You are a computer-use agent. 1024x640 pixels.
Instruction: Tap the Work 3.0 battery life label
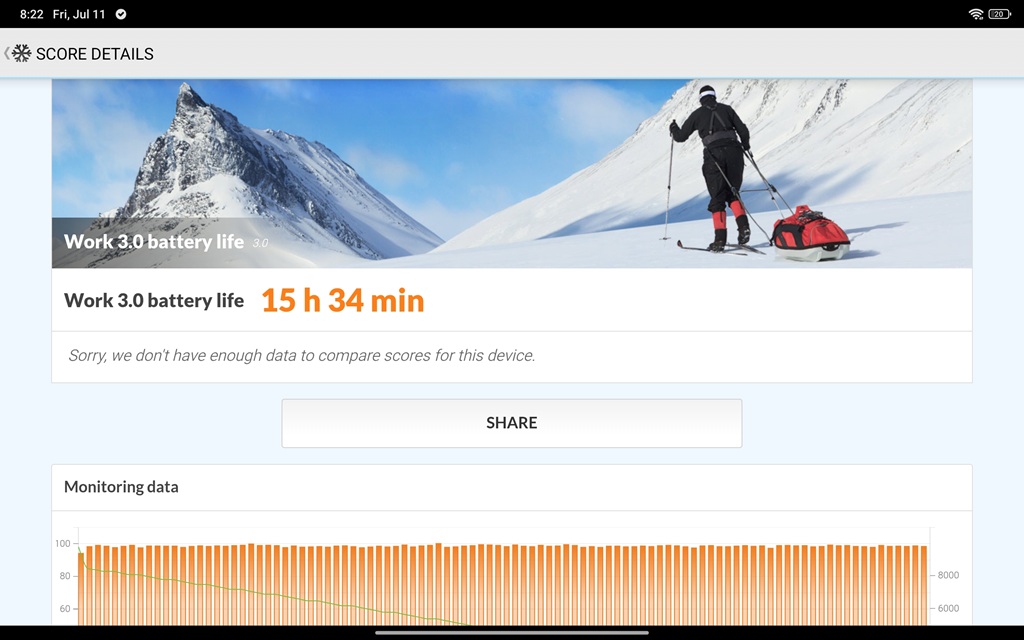pyautogui.click(x=154, y=300)
